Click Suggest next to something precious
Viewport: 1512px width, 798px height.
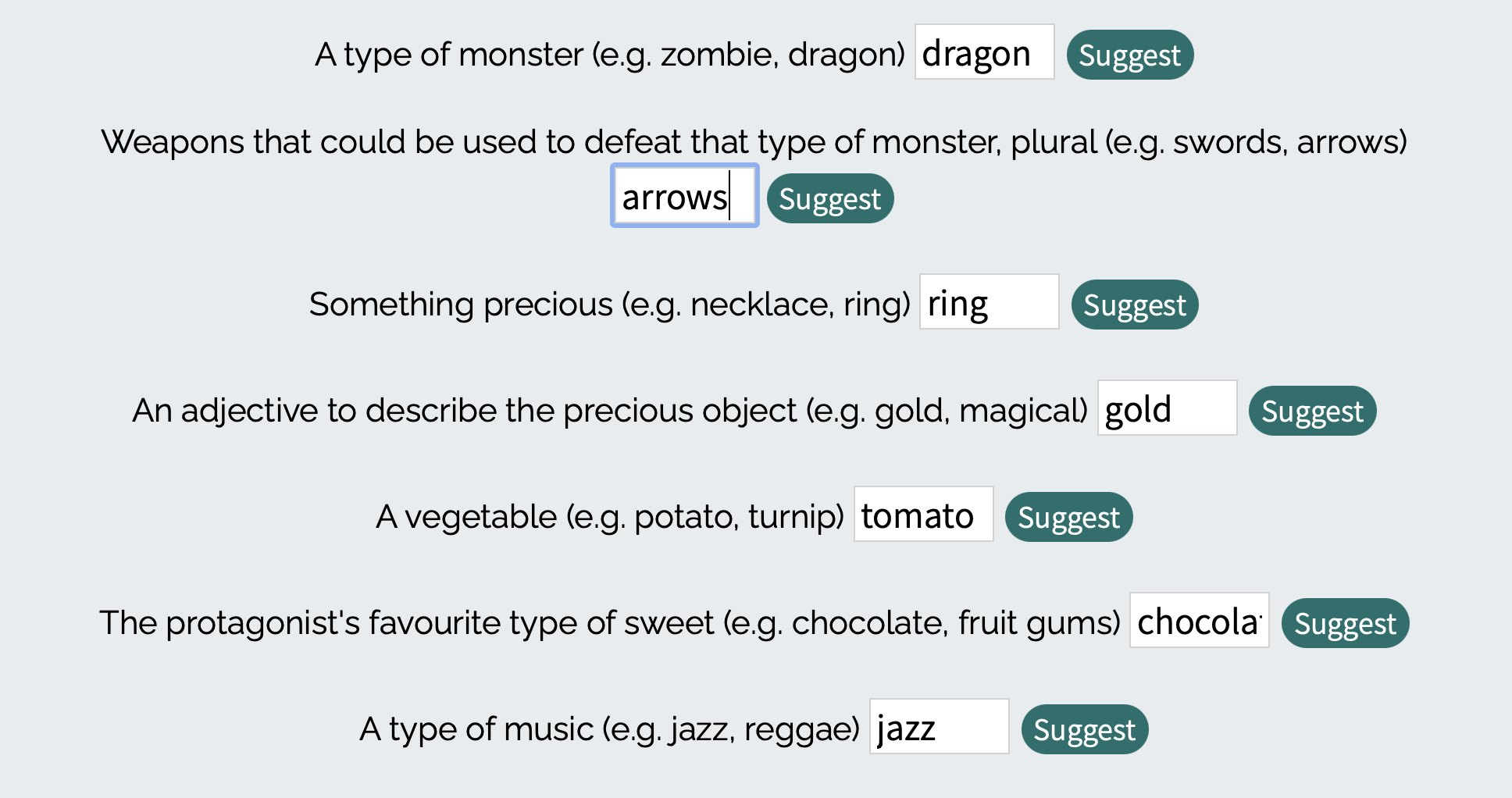[x=1134, y=305]
